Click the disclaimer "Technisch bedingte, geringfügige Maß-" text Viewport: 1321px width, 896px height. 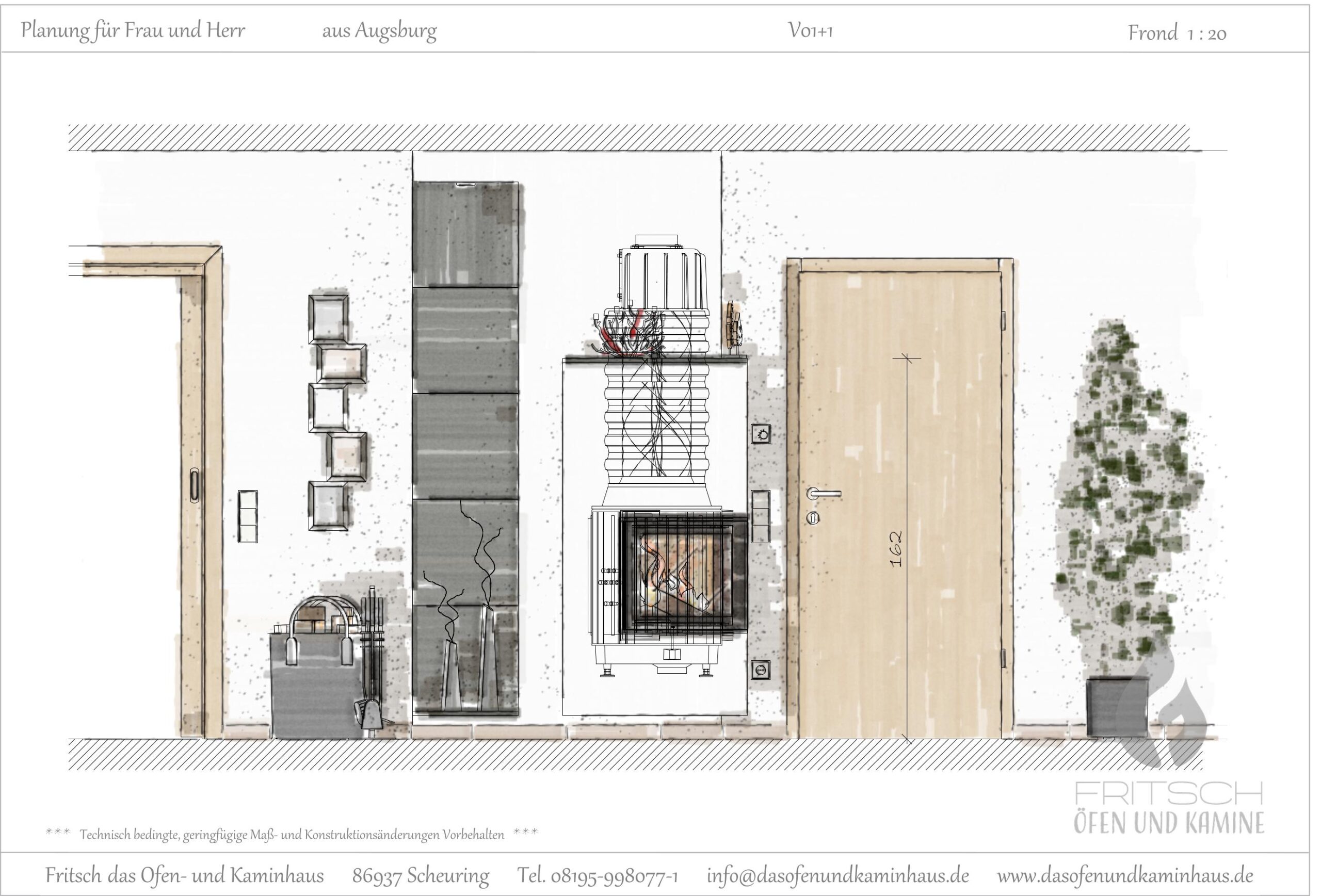179,835
